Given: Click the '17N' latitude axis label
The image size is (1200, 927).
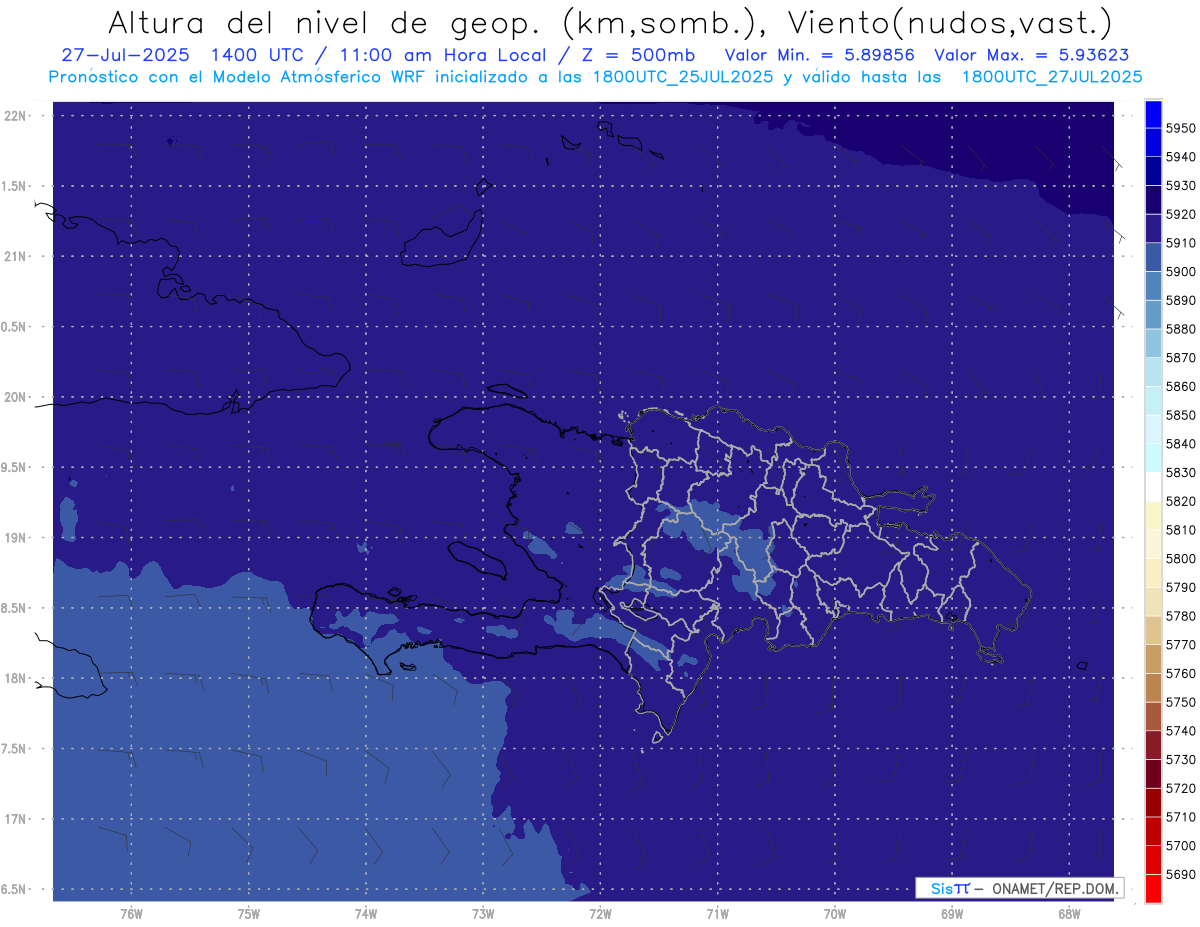Looking at the screenshot, I should point(17,819).
